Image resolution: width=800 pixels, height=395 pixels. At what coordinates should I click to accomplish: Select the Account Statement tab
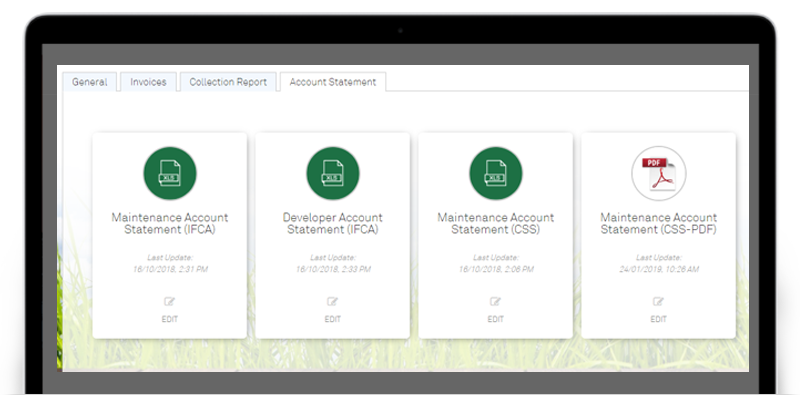333,82
